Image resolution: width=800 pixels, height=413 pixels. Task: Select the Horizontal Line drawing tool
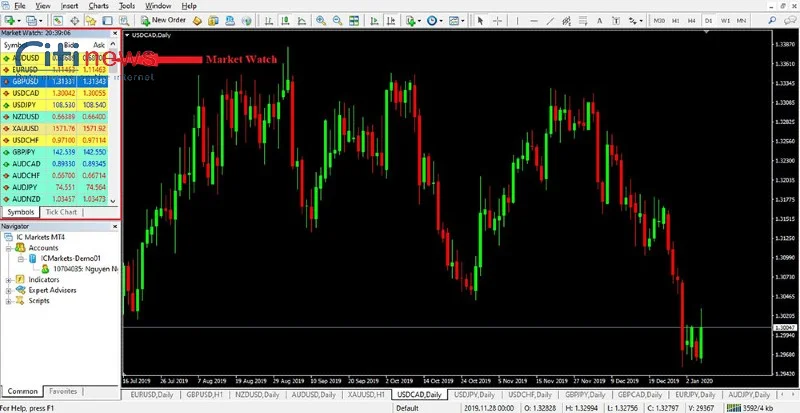pos(534,20)
